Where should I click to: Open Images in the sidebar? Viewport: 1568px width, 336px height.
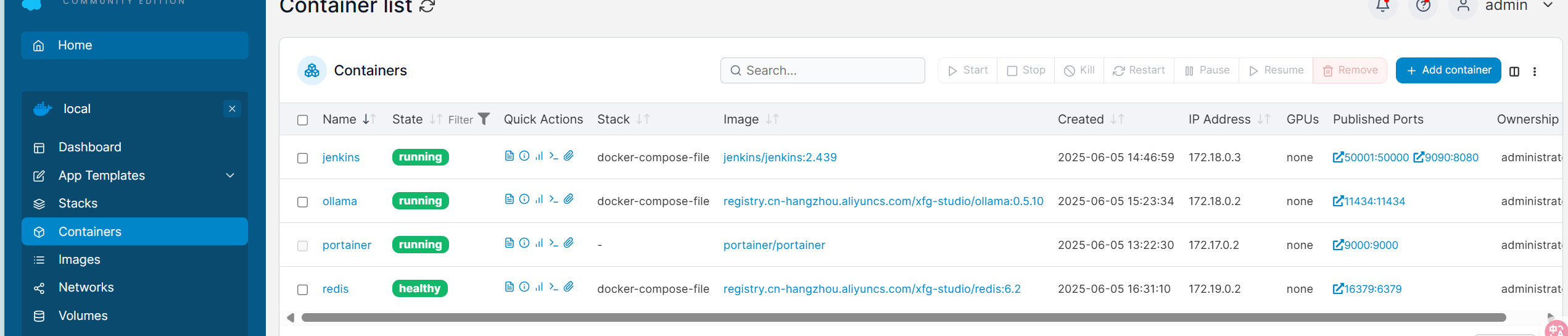pos(134,259)
